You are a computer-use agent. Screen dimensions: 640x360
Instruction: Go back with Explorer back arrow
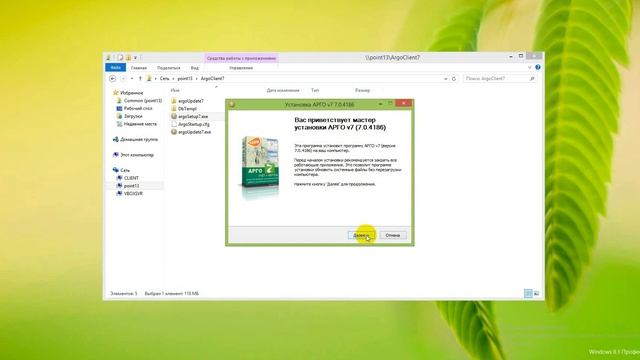pyautogui.click(x=113, y=78)
